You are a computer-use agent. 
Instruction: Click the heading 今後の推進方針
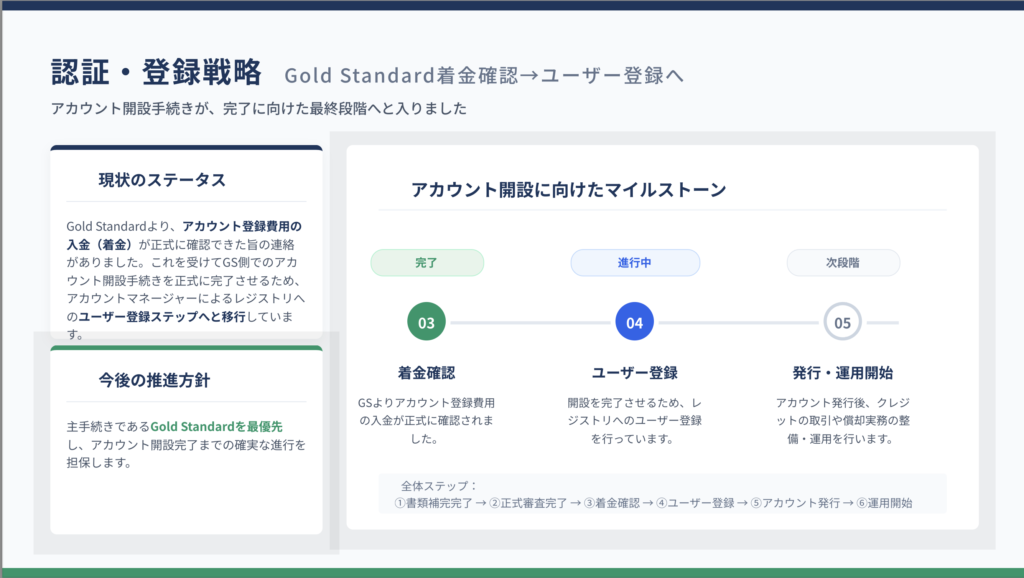coord(154,380)
